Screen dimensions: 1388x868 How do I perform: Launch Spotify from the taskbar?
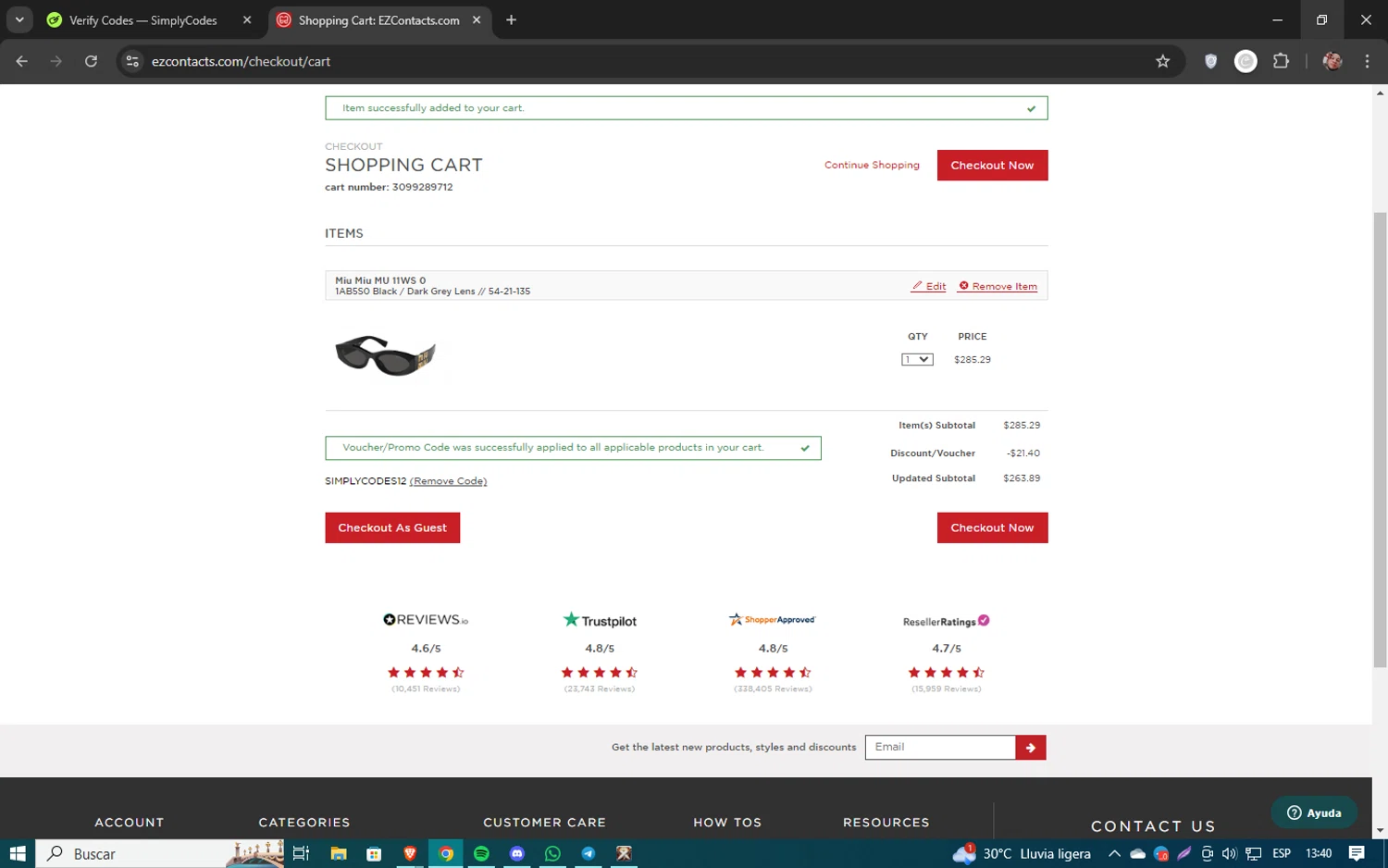[481, 853]
